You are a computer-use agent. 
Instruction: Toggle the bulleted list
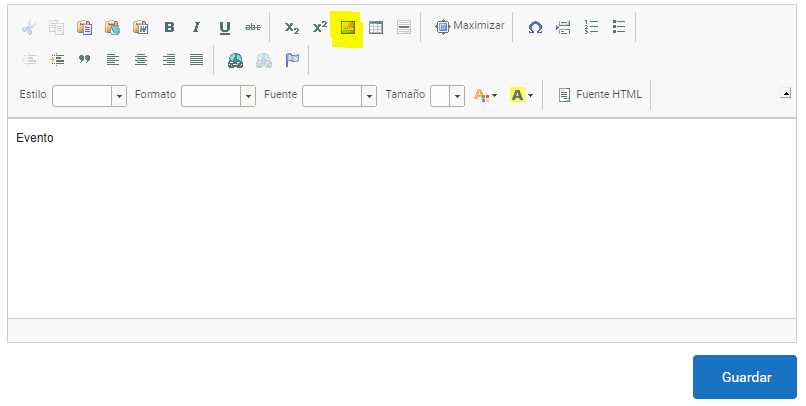[x=619, y=27]
